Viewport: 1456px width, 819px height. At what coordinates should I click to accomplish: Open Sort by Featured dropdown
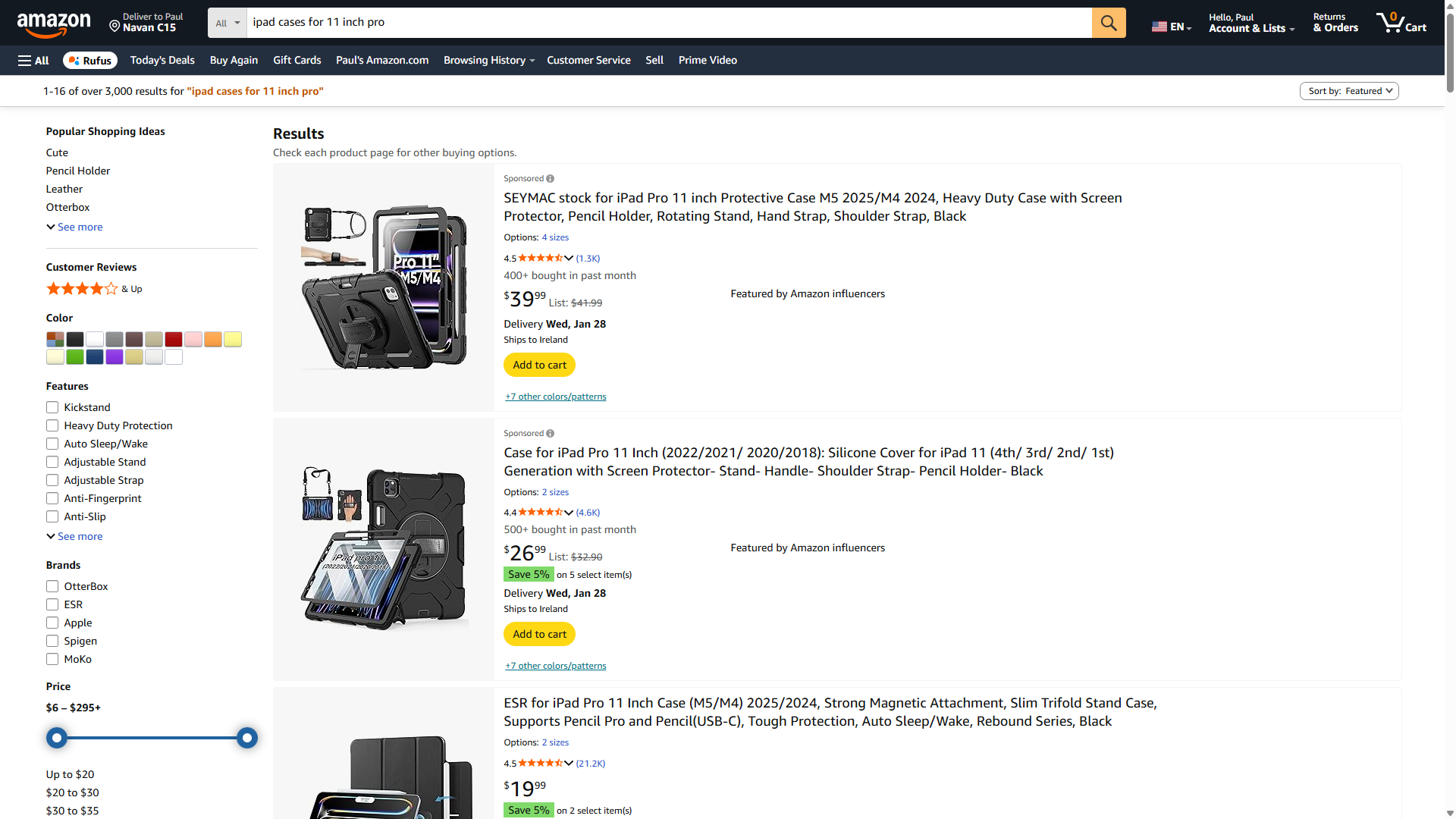[1349, 91]
